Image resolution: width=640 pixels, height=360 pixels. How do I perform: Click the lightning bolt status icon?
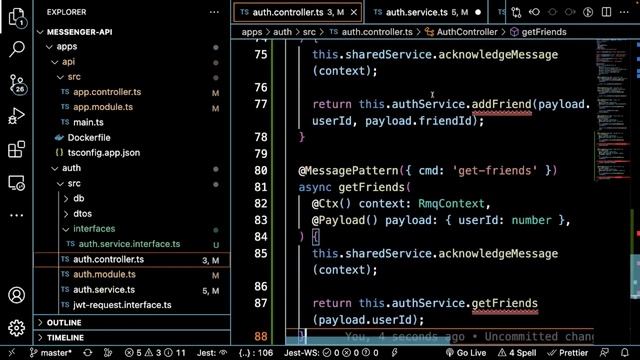394,353
